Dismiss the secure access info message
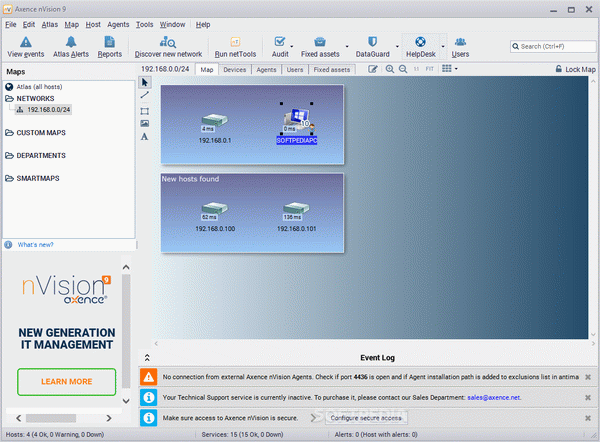 coord(588,418)
